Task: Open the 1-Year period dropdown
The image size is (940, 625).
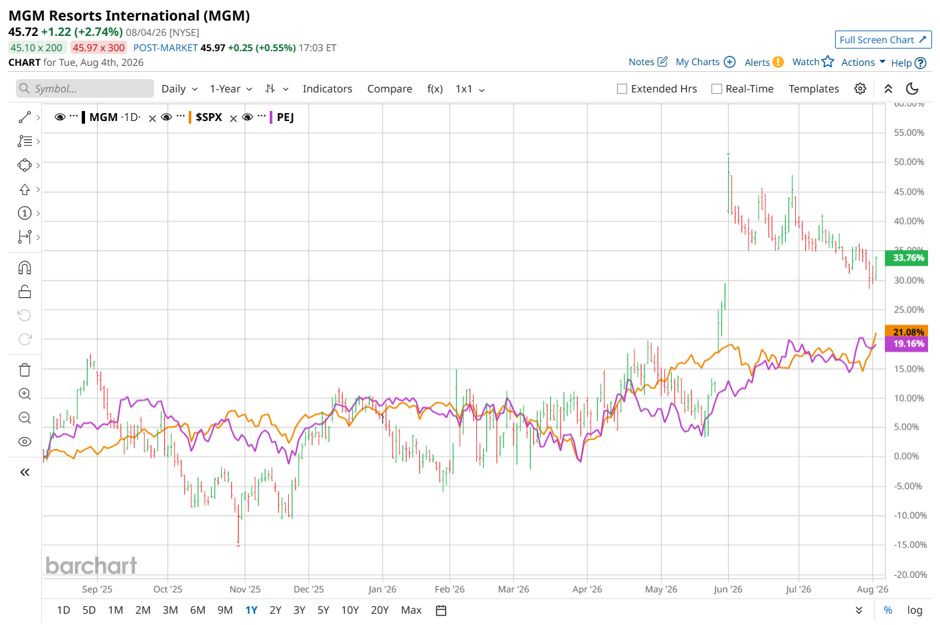Action: coord(231,89)
